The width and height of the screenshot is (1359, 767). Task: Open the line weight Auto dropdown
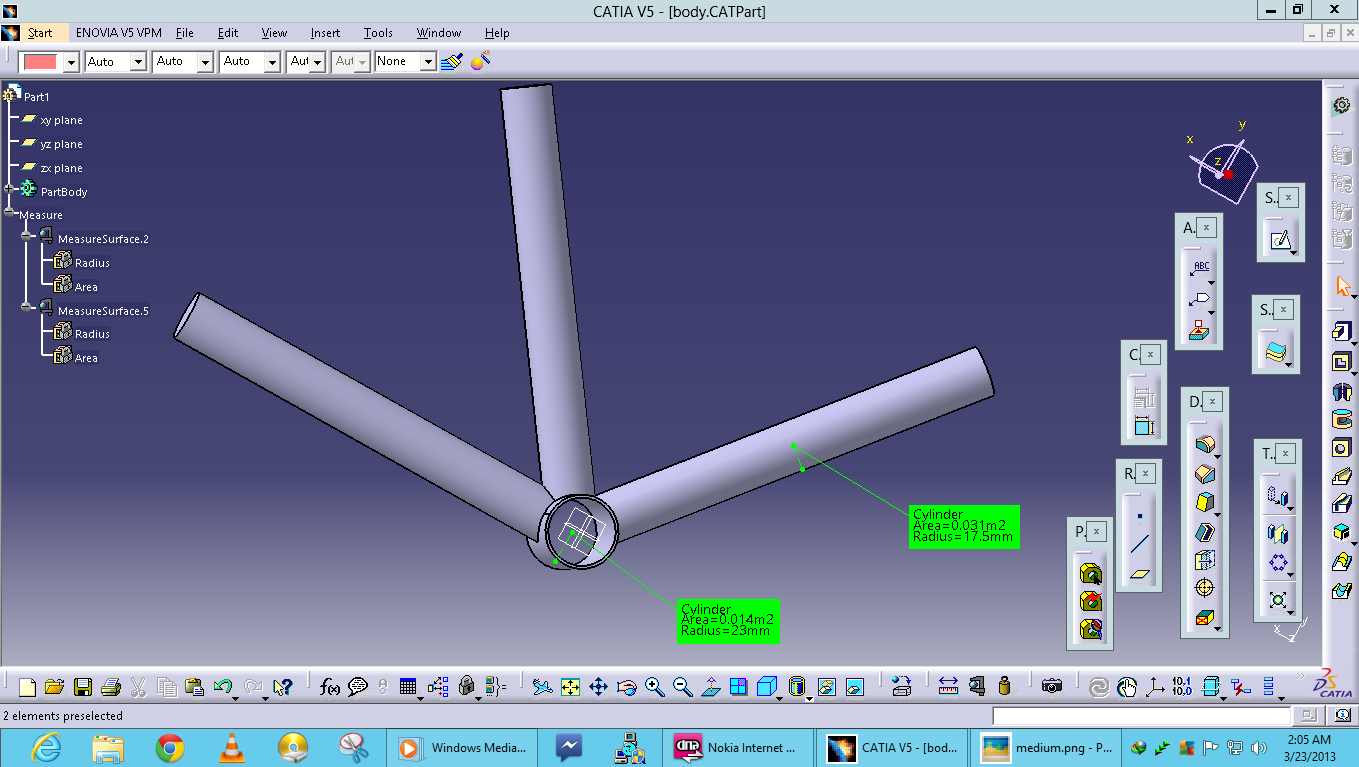[x=205, y=62]
